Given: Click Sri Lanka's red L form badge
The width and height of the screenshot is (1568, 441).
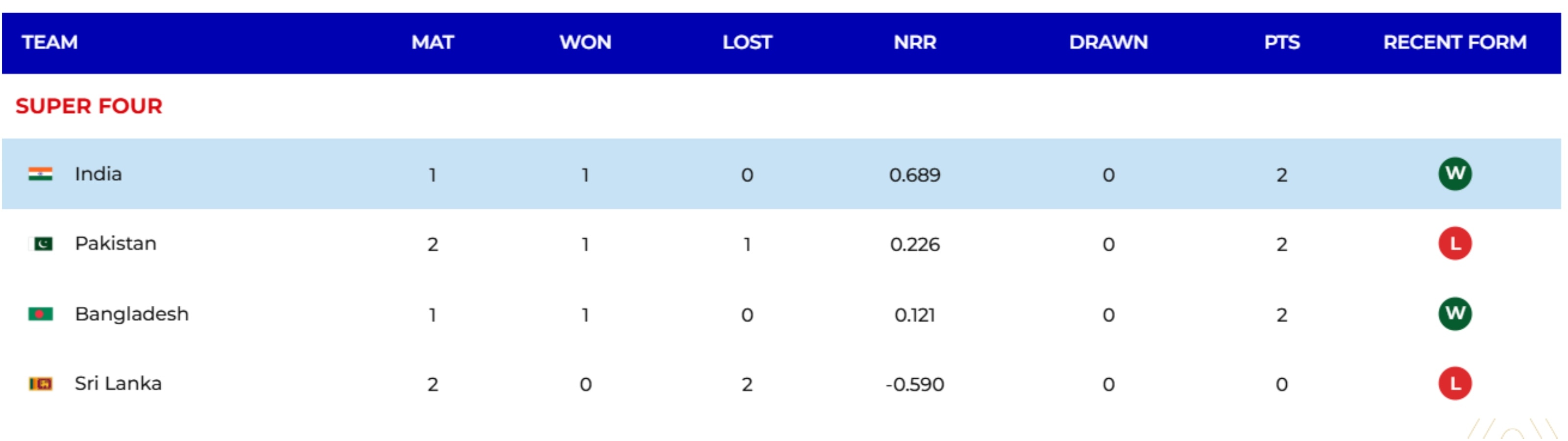Looking at the screenshot, I should (1455, 384).
